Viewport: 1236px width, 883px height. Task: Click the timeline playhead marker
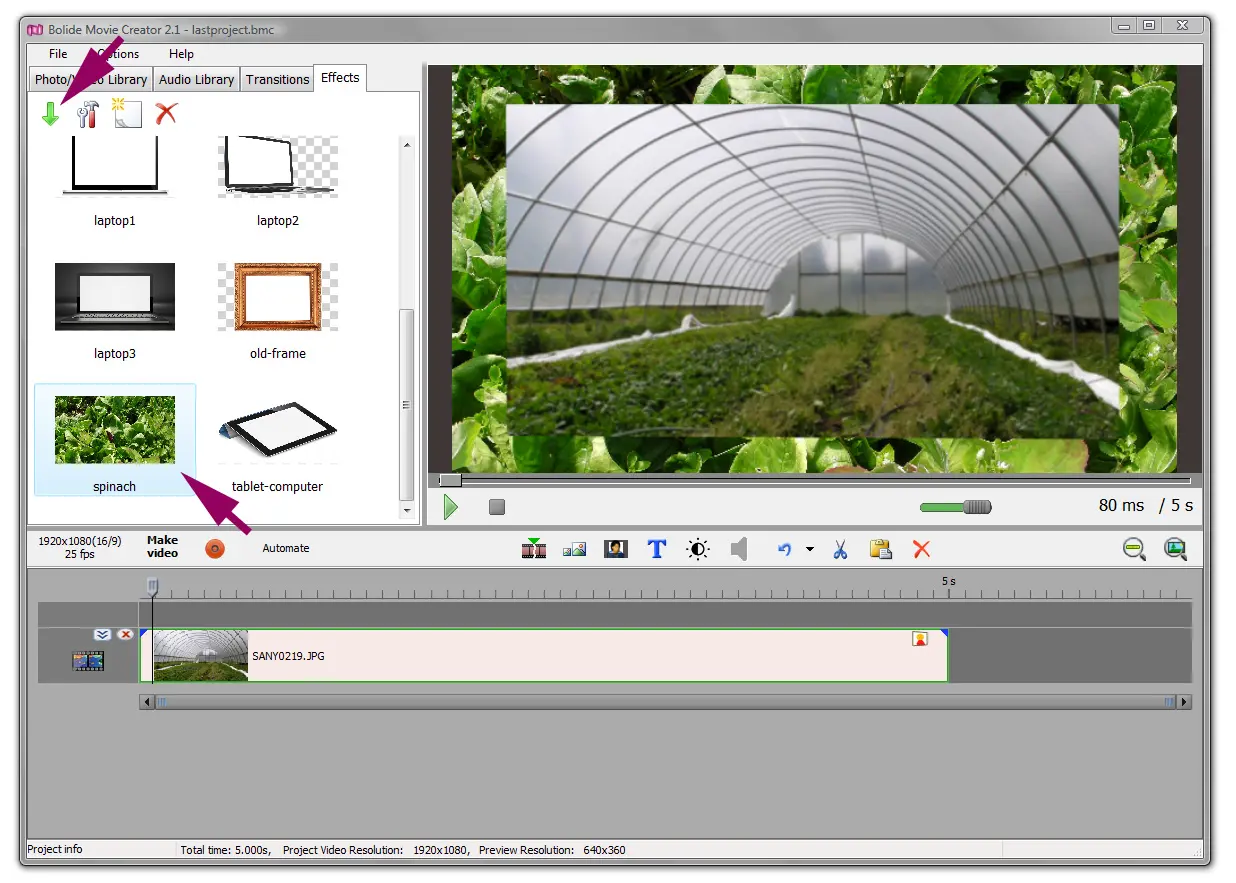pos(152,585)
